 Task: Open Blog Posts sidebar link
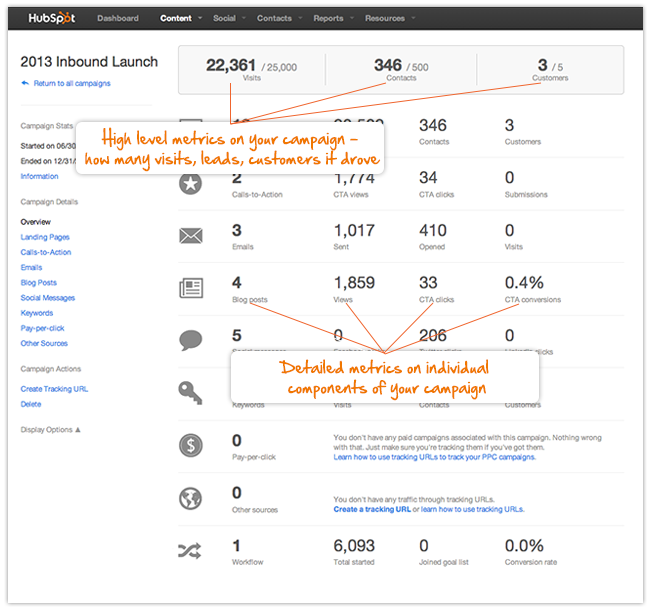[39, 283]
